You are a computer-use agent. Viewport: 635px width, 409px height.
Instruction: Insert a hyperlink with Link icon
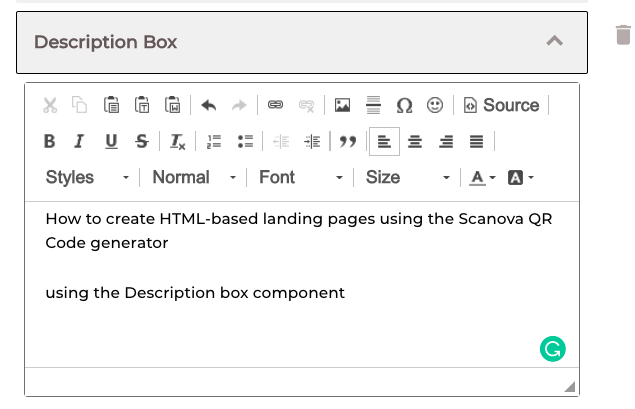pos(275,105)
